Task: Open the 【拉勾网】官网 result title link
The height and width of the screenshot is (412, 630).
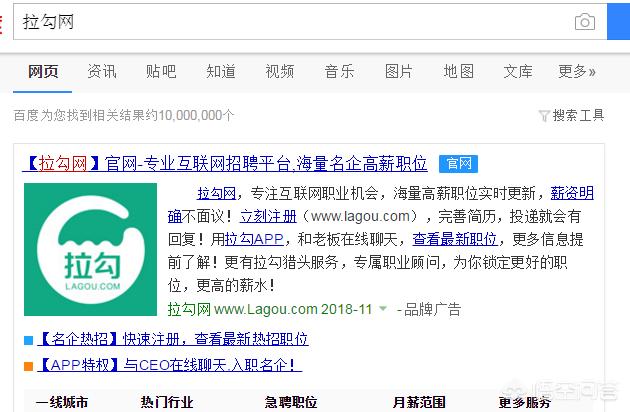Action: pos(225,164)
